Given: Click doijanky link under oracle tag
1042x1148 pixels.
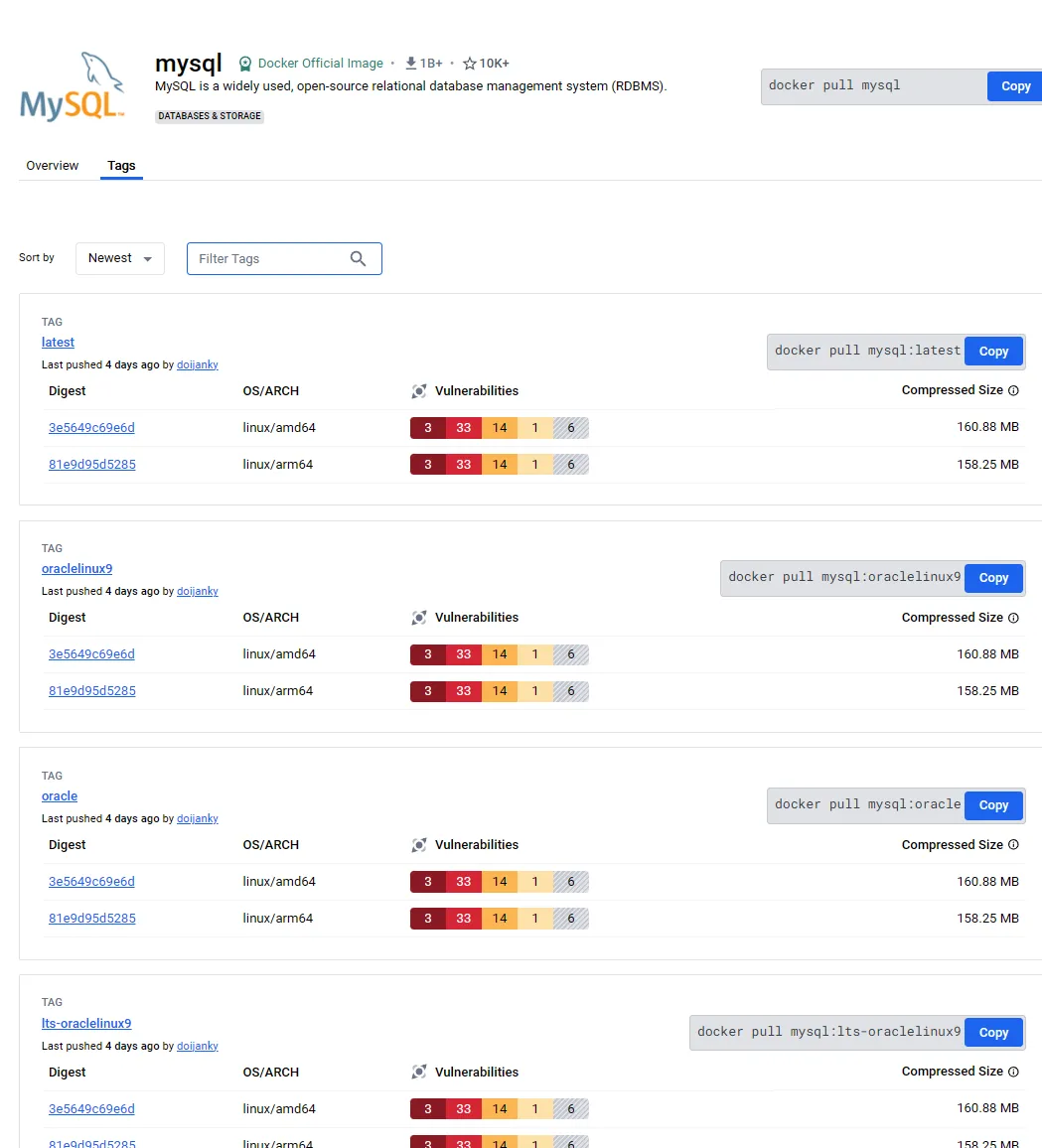Looking at the screenshot, I should click(198, 818).
